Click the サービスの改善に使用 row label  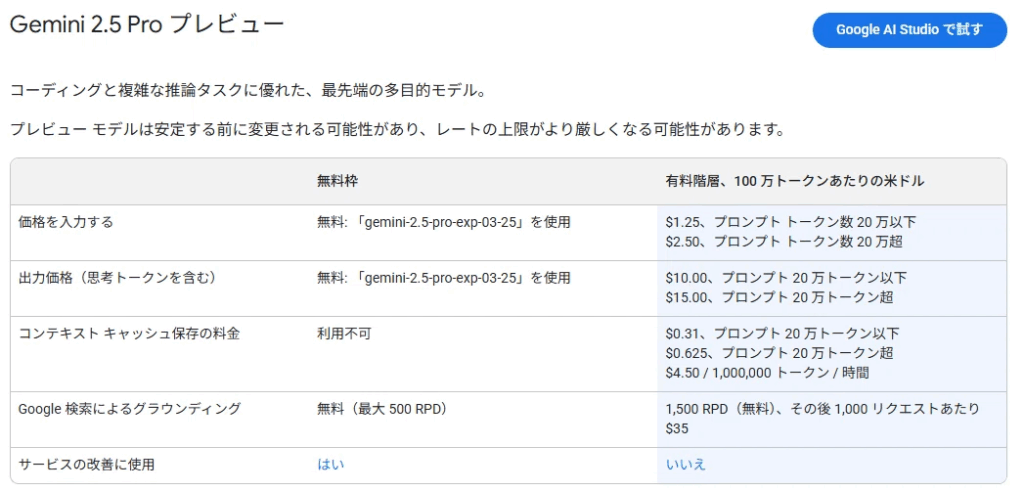click(87, 464)
